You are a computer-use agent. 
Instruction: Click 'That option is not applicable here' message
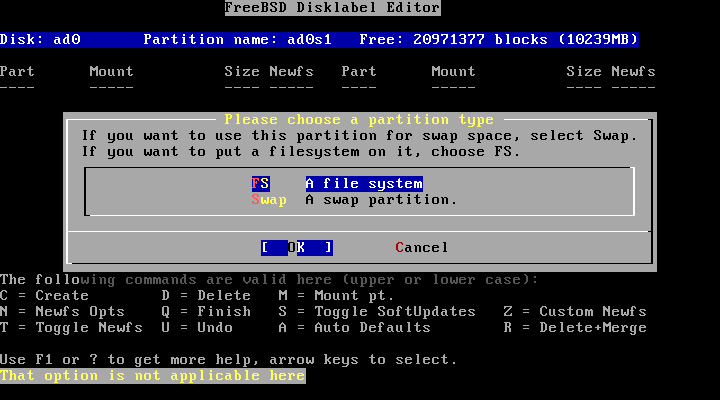153,376
